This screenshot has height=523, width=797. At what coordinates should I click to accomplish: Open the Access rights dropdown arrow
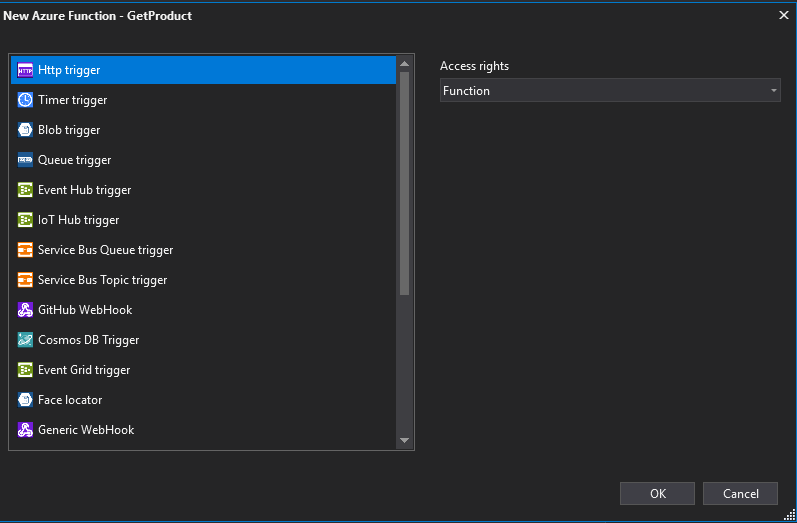coord(773,91)
